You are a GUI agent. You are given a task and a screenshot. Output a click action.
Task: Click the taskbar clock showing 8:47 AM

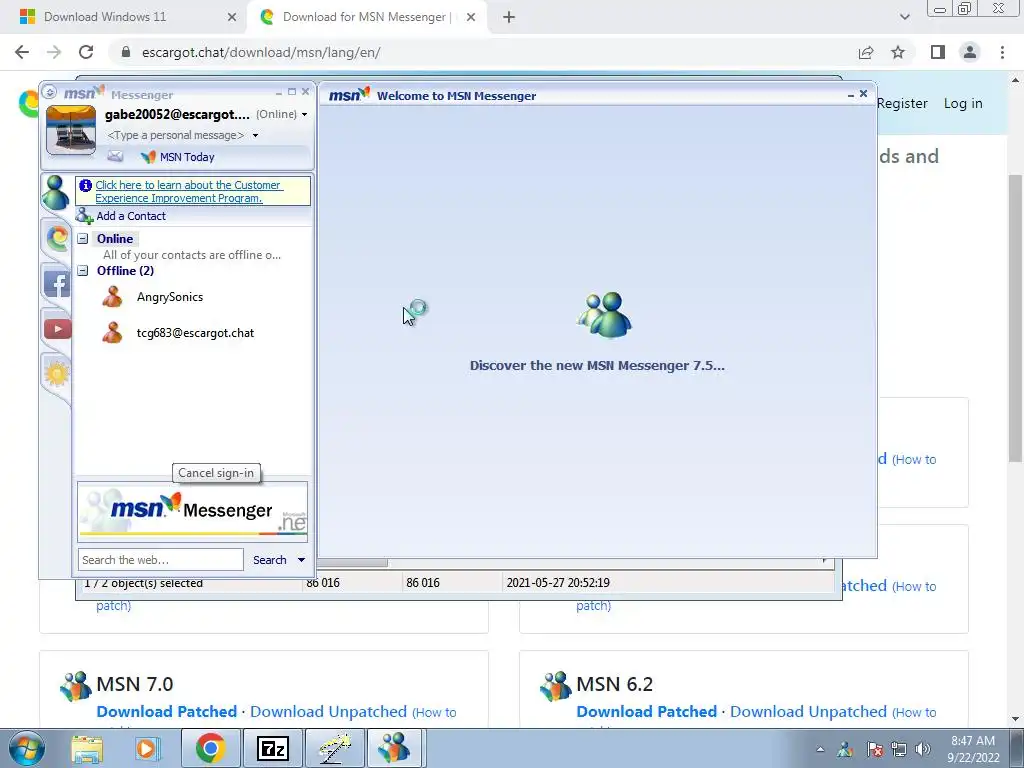click(x=973, y=749)
